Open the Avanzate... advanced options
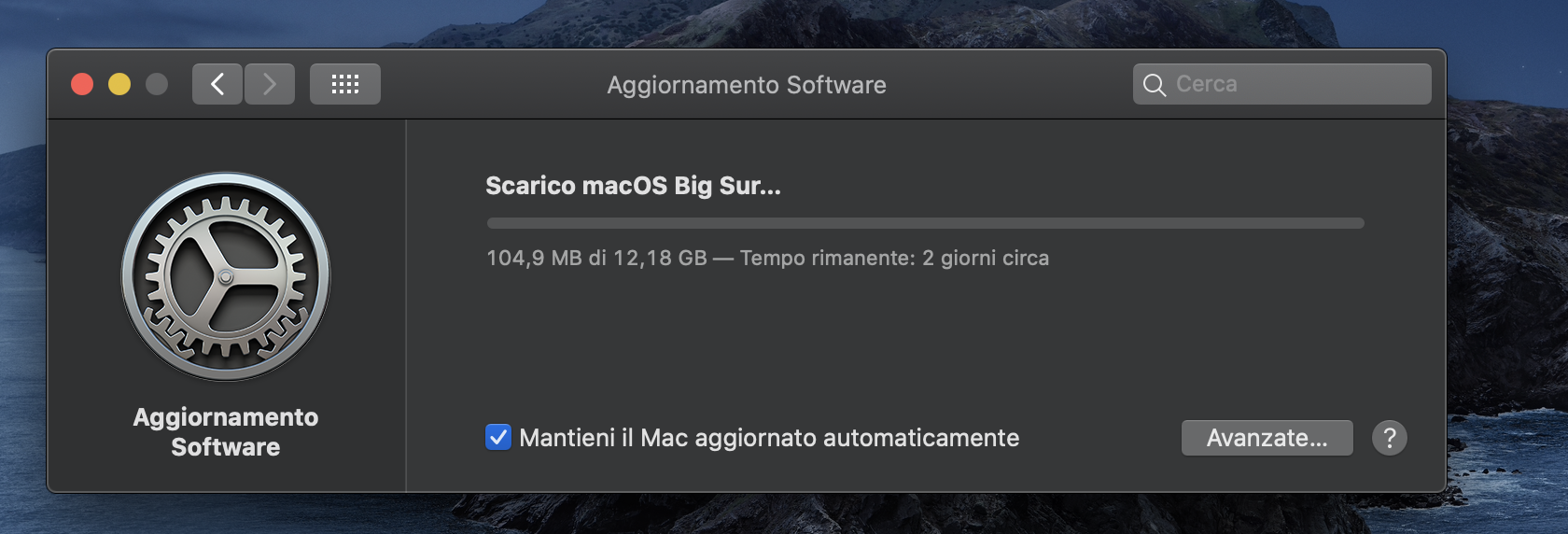1568x534 pixels. pos(1267,438)
